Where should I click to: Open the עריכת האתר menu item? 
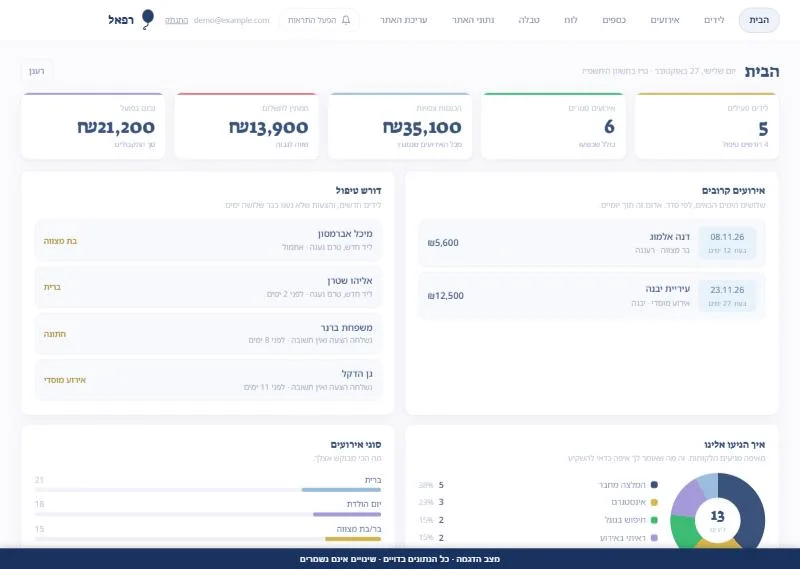pyautogui.click(x=403, y=20)
